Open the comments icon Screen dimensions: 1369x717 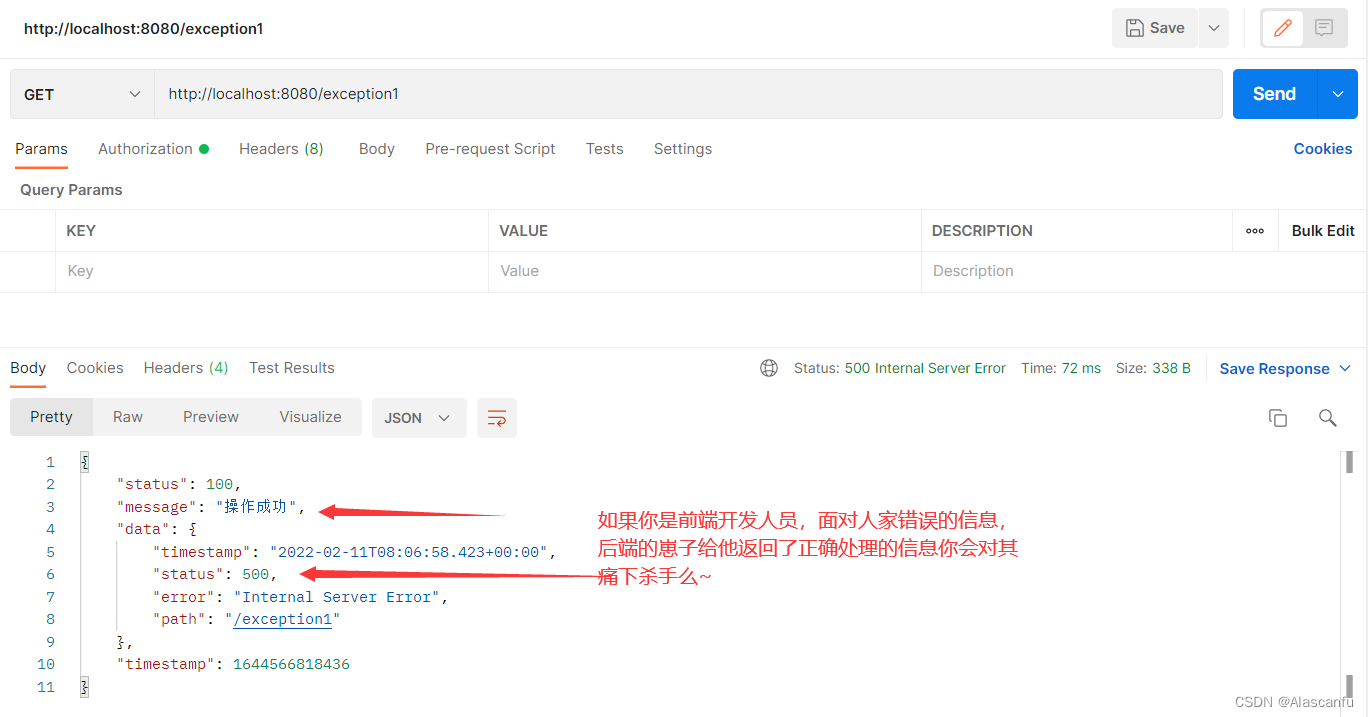[1324, 28]
